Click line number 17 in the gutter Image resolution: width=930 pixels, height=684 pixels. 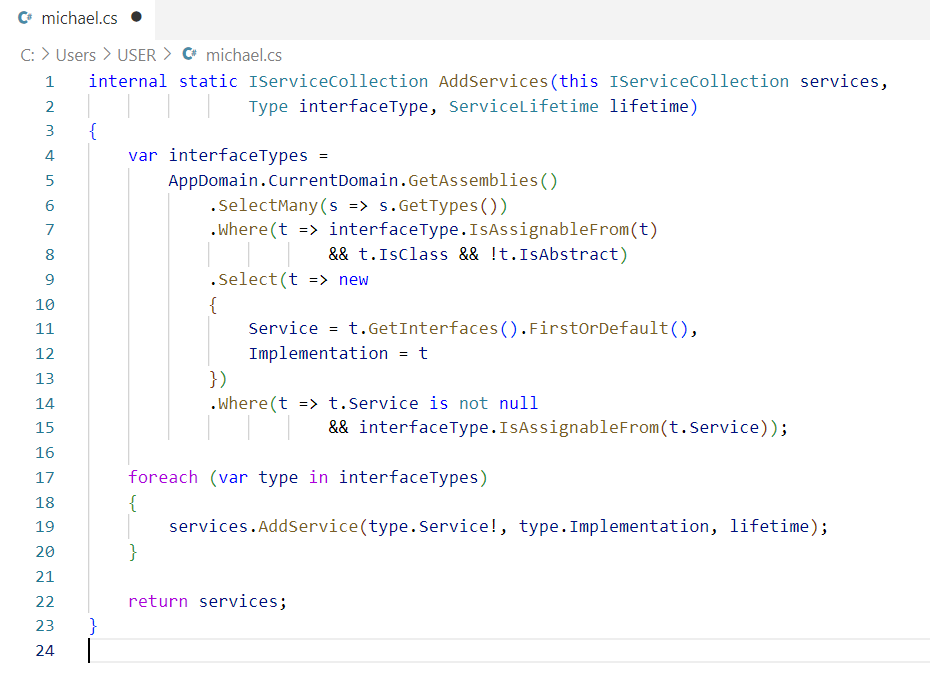coord(45,478)
